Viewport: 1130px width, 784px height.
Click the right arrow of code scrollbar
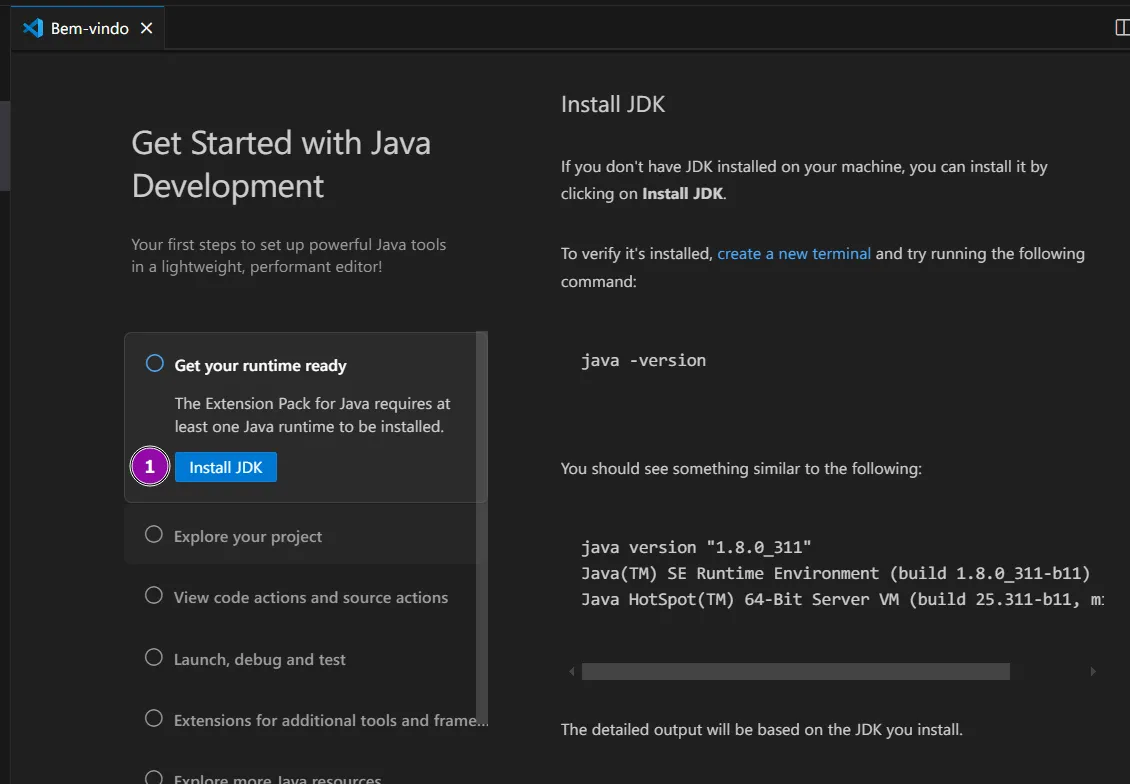(1093, 672)
